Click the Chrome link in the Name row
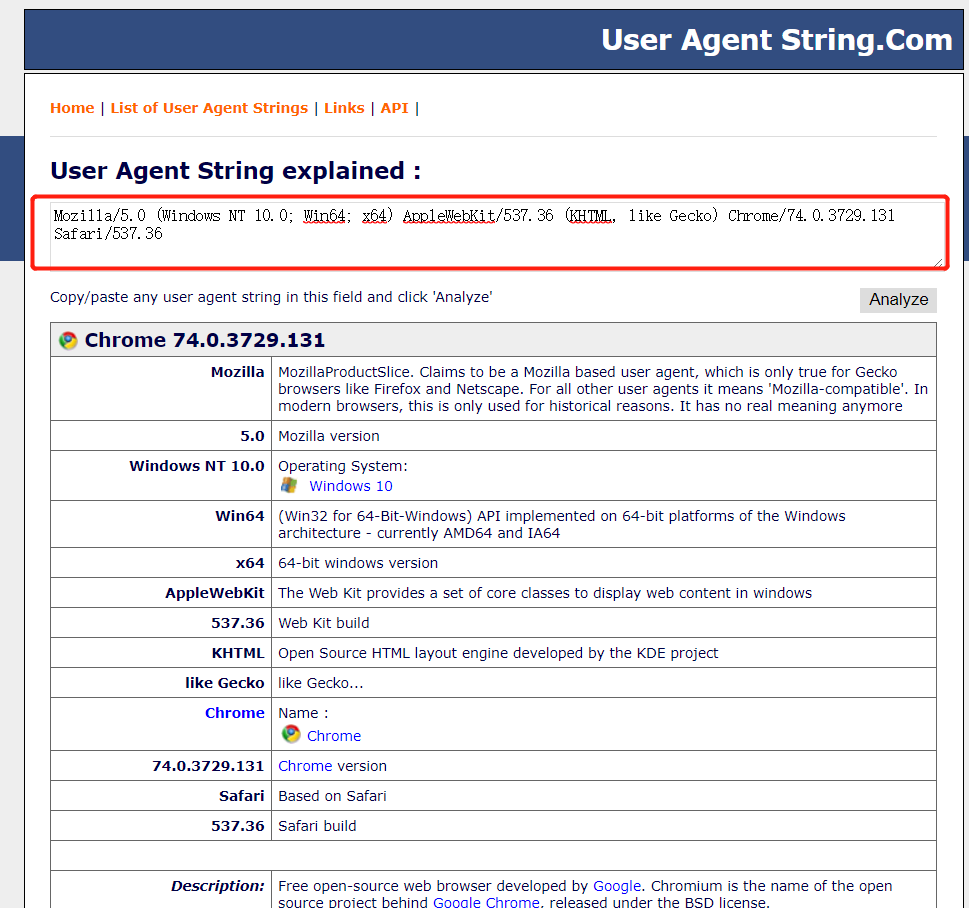This screenshot has width=969, height=908. pyautogui.click(x=334, y=735)
